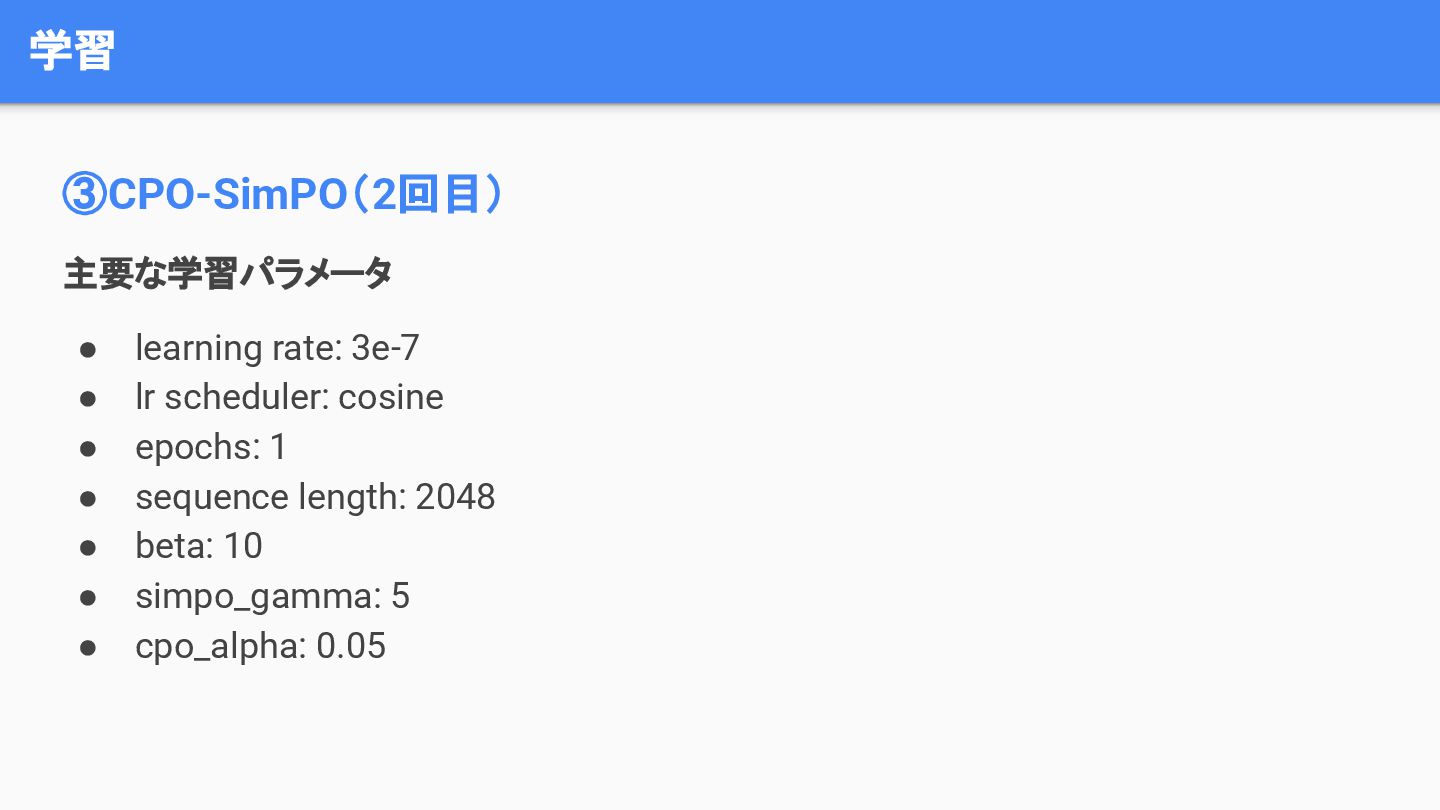
Task: Select the ③CPO-SimPO(2回目) heading
Action: pyautogui.click(x=284, y=195)
